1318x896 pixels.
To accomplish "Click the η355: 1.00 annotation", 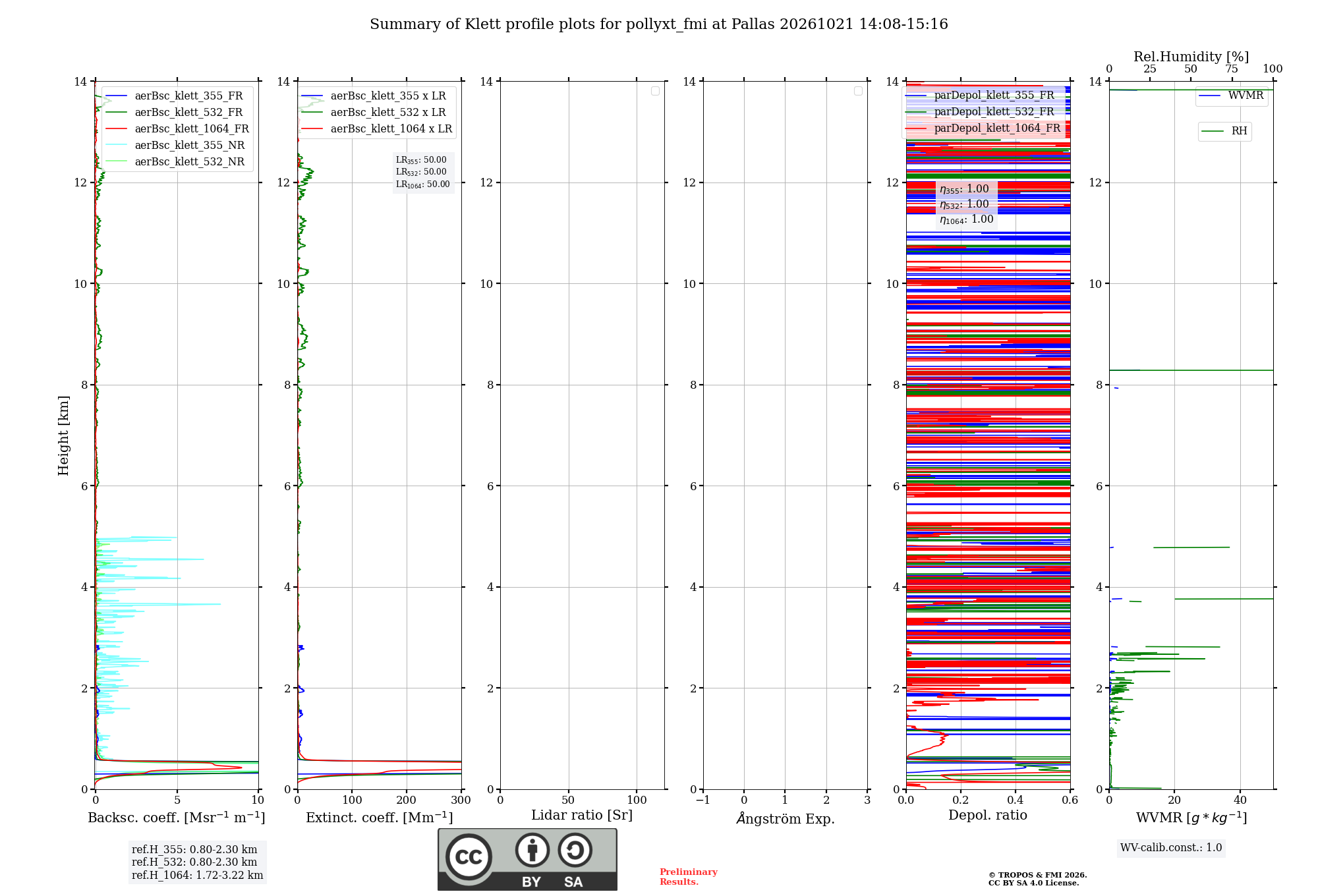I will [x=964, y=189].
